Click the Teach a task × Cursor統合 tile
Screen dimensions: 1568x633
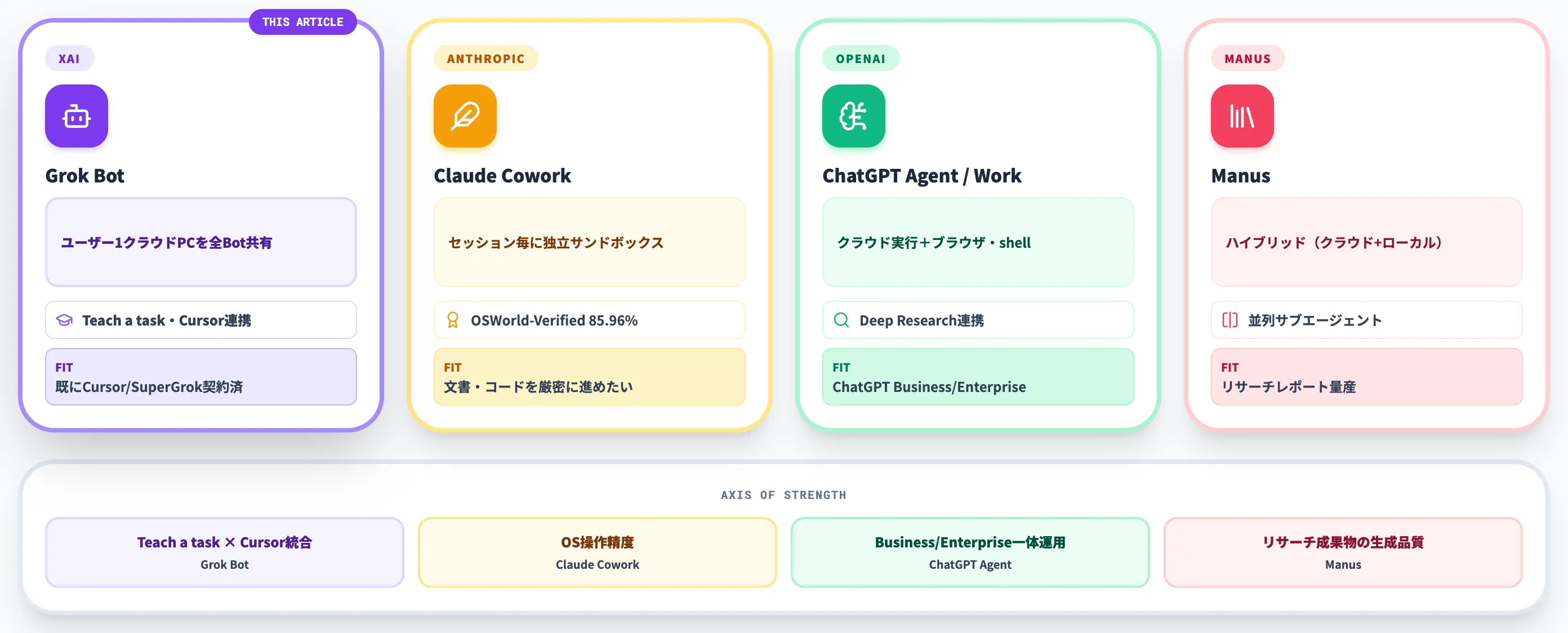[x=225, y=552]
